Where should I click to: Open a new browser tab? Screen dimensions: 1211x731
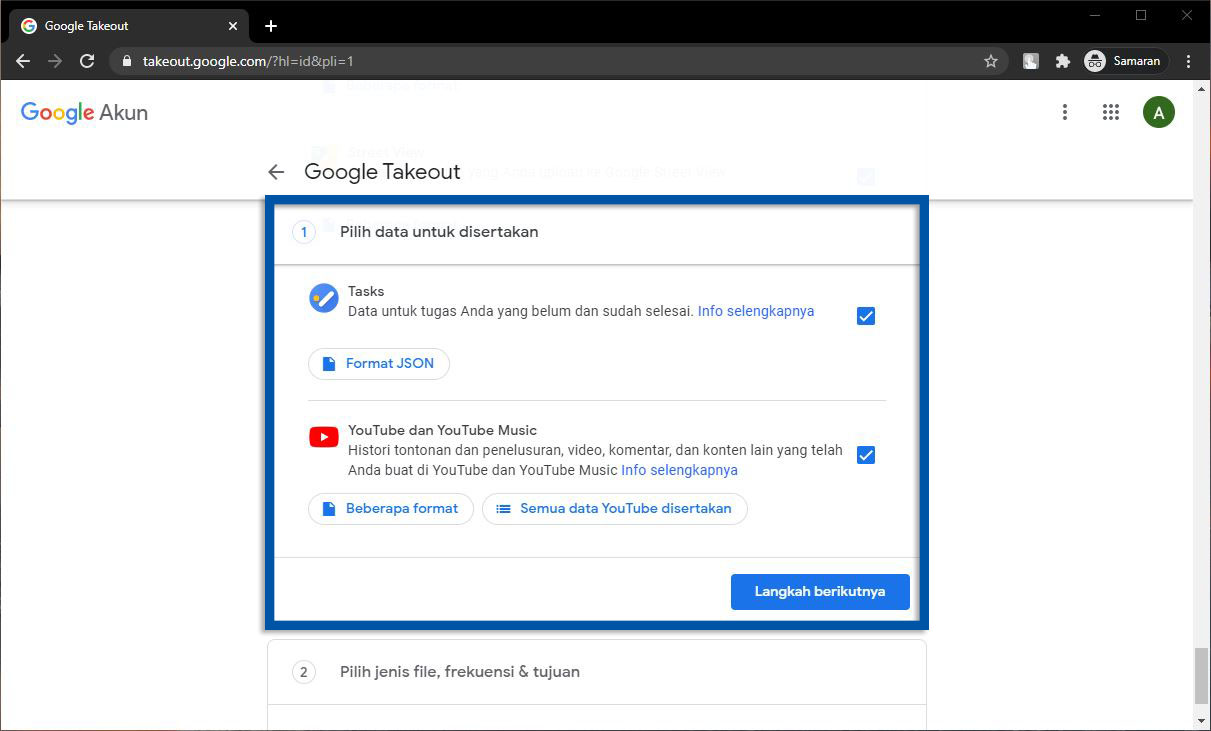coord(271,26)
